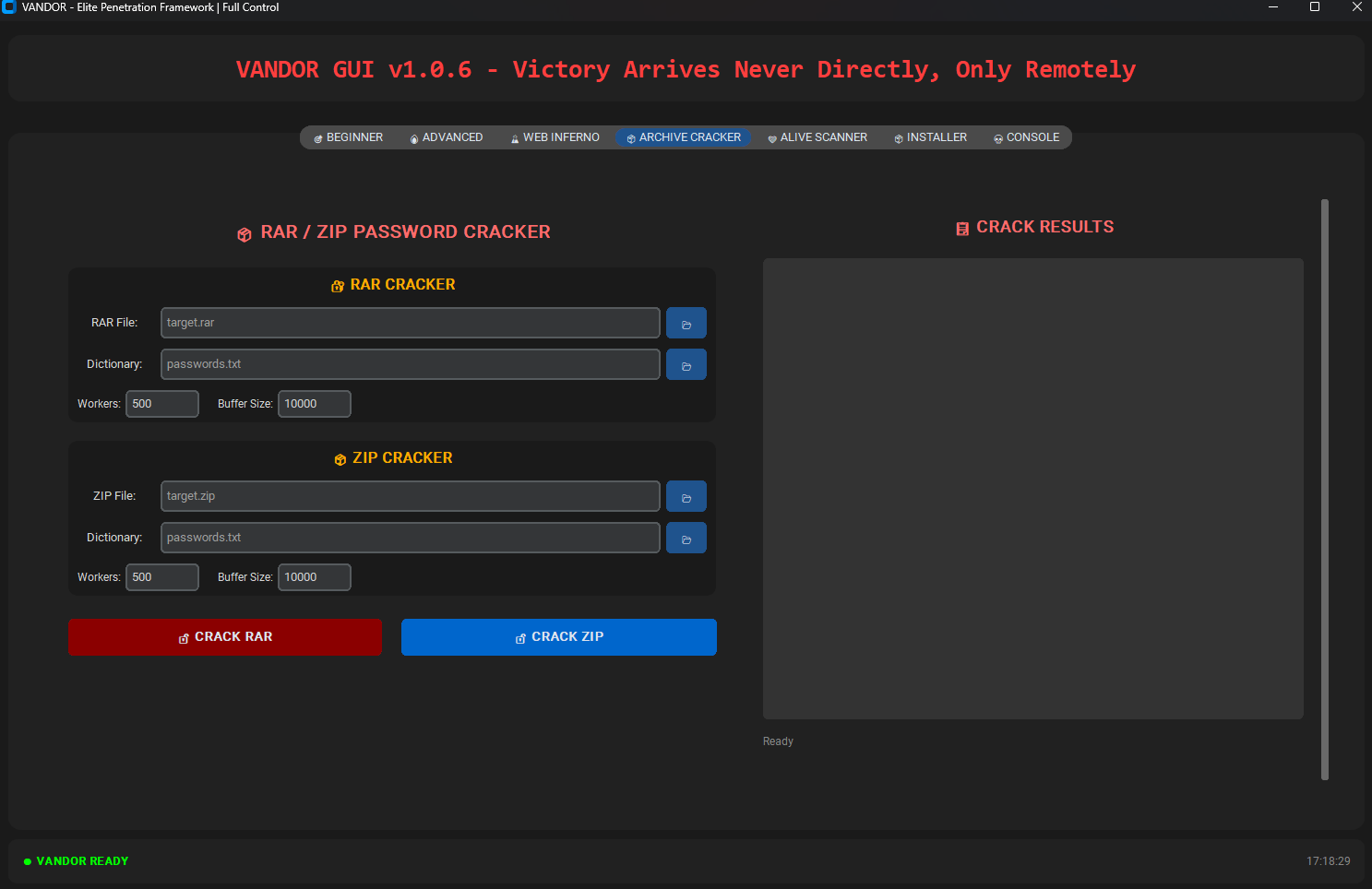Open the BEGINNER tab
The width and height of the screenshot is (1372, 889).
[x=348, y=137]
